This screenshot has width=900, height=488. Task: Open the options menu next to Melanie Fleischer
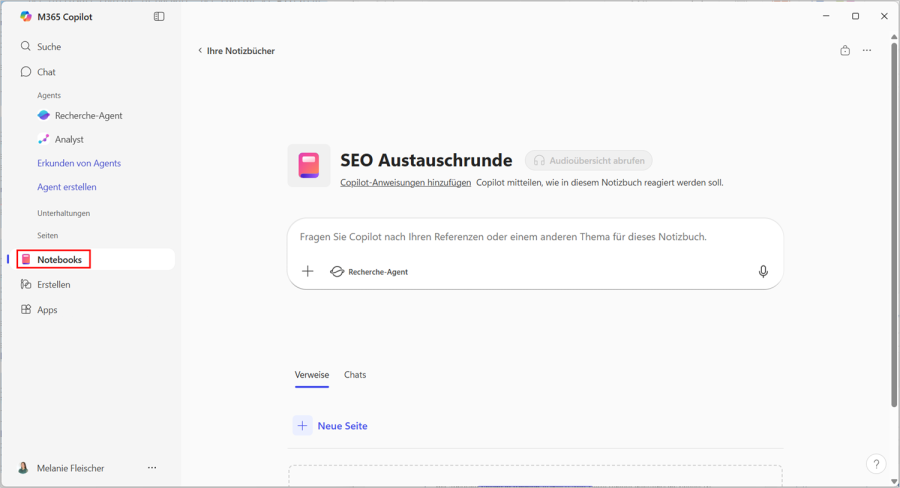(152, 468)
